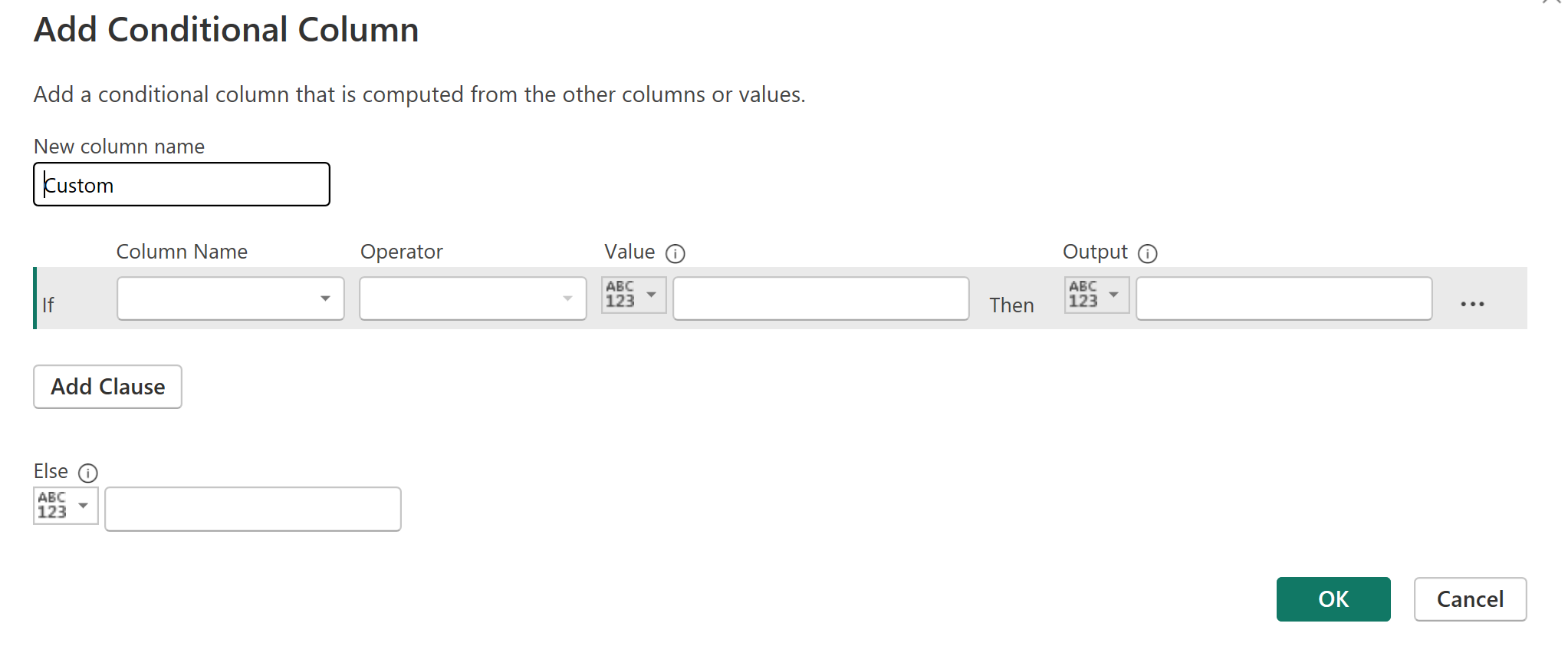Click the Value text input field
The image size is (1568, 653).
820,298
